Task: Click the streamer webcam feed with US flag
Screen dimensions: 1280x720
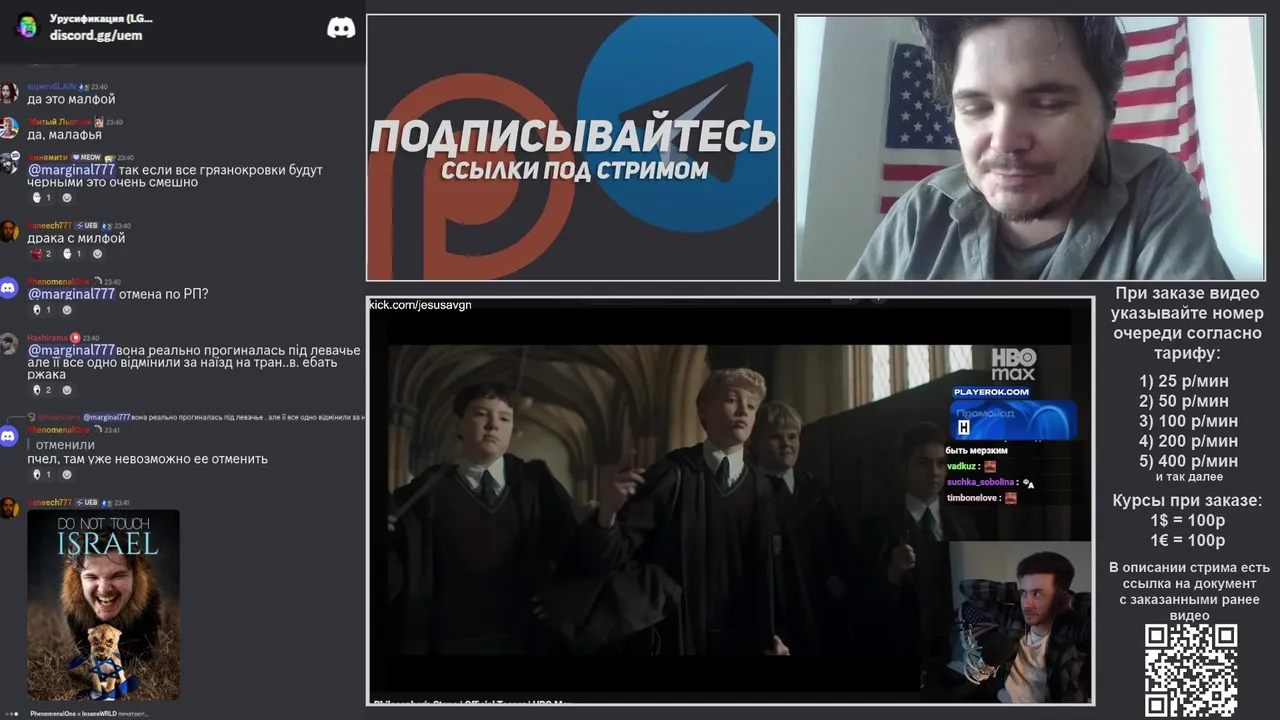Action: pyautogui.click(x=1030, y=148)
